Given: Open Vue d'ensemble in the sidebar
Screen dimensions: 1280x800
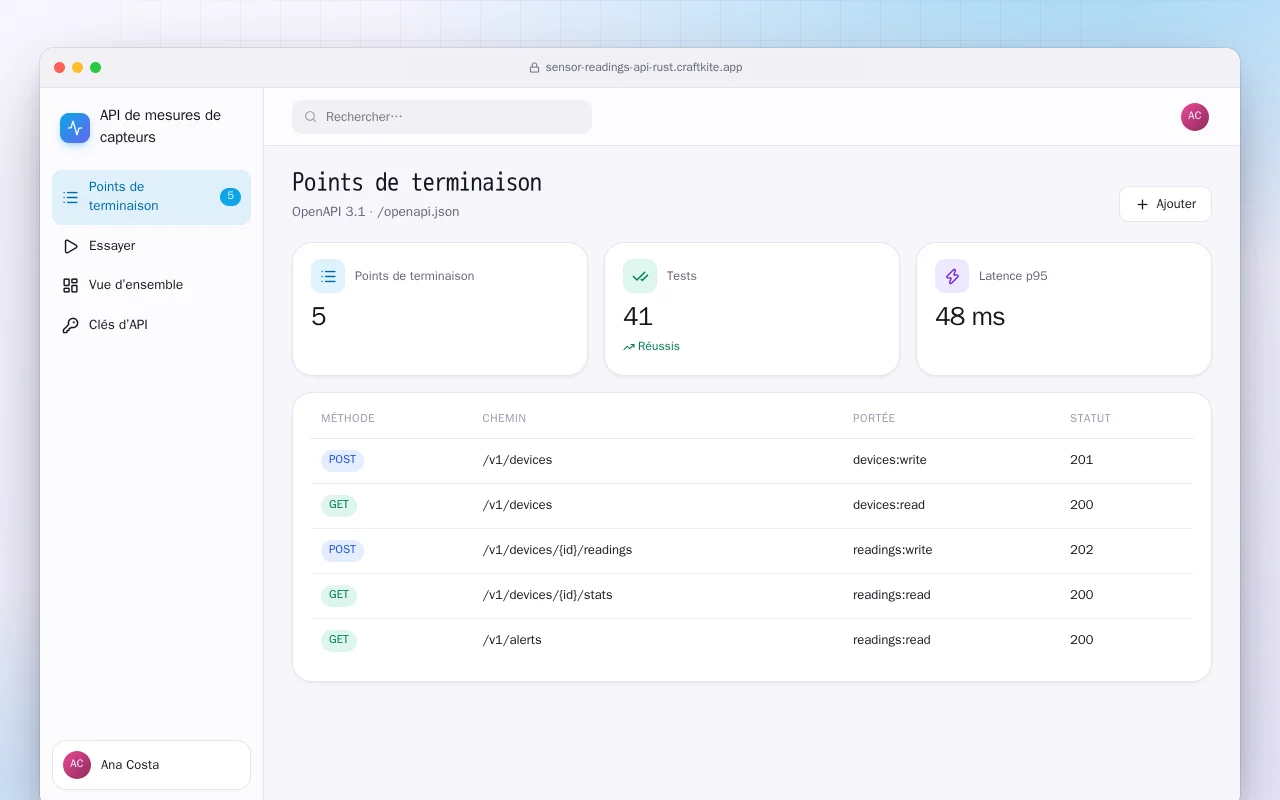Looking at the screenshot, I should click(151, 285).
